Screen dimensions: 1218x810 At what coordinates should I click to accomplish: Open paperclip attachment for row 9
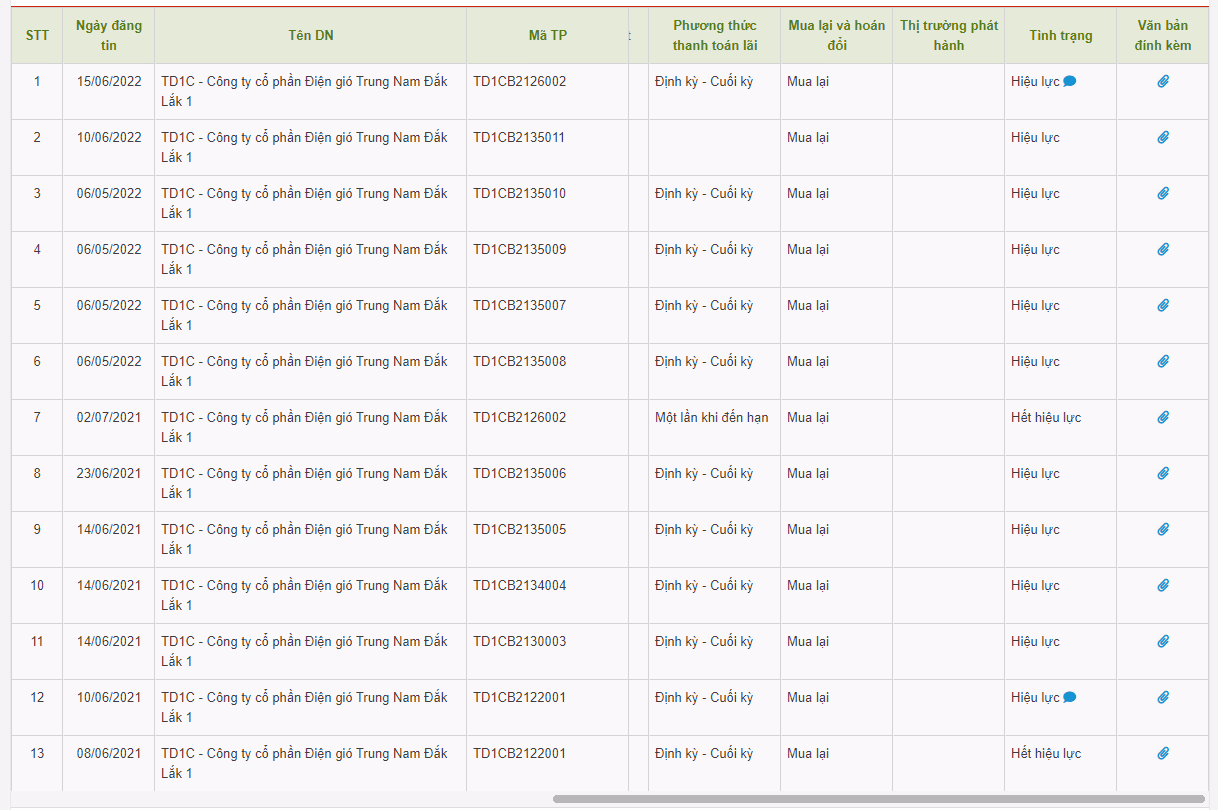(1163, 530)
